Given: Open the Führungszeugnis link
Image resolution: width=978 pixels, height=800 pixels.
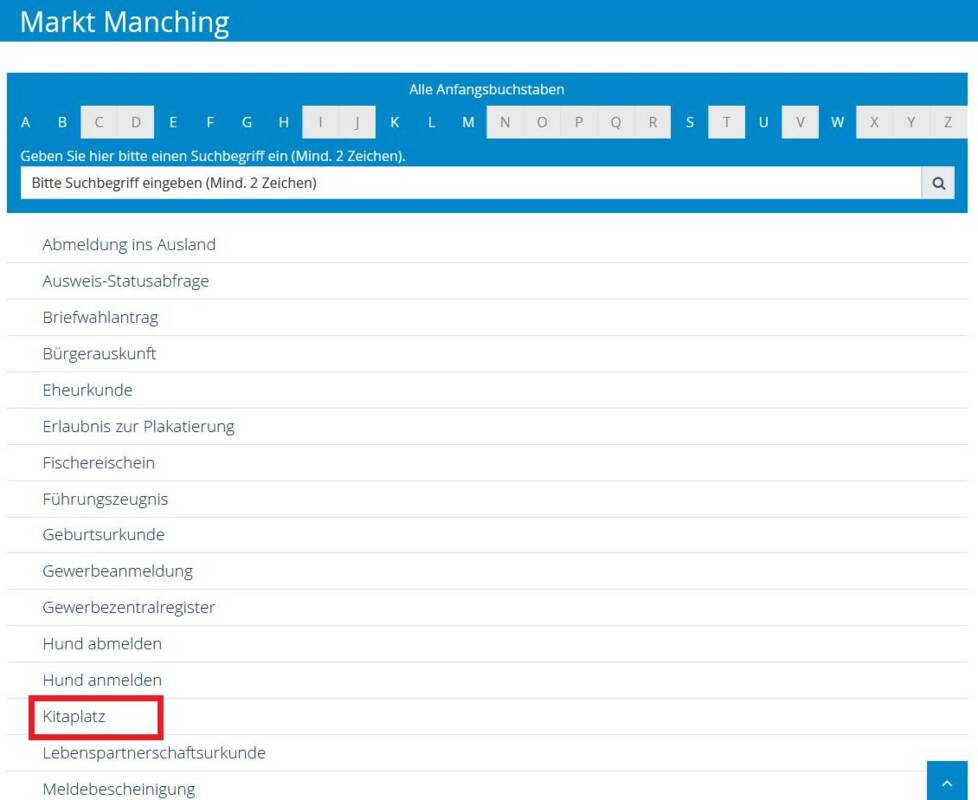Looking at the screenshot, I should pyautogui.click(x=105, y=499).
